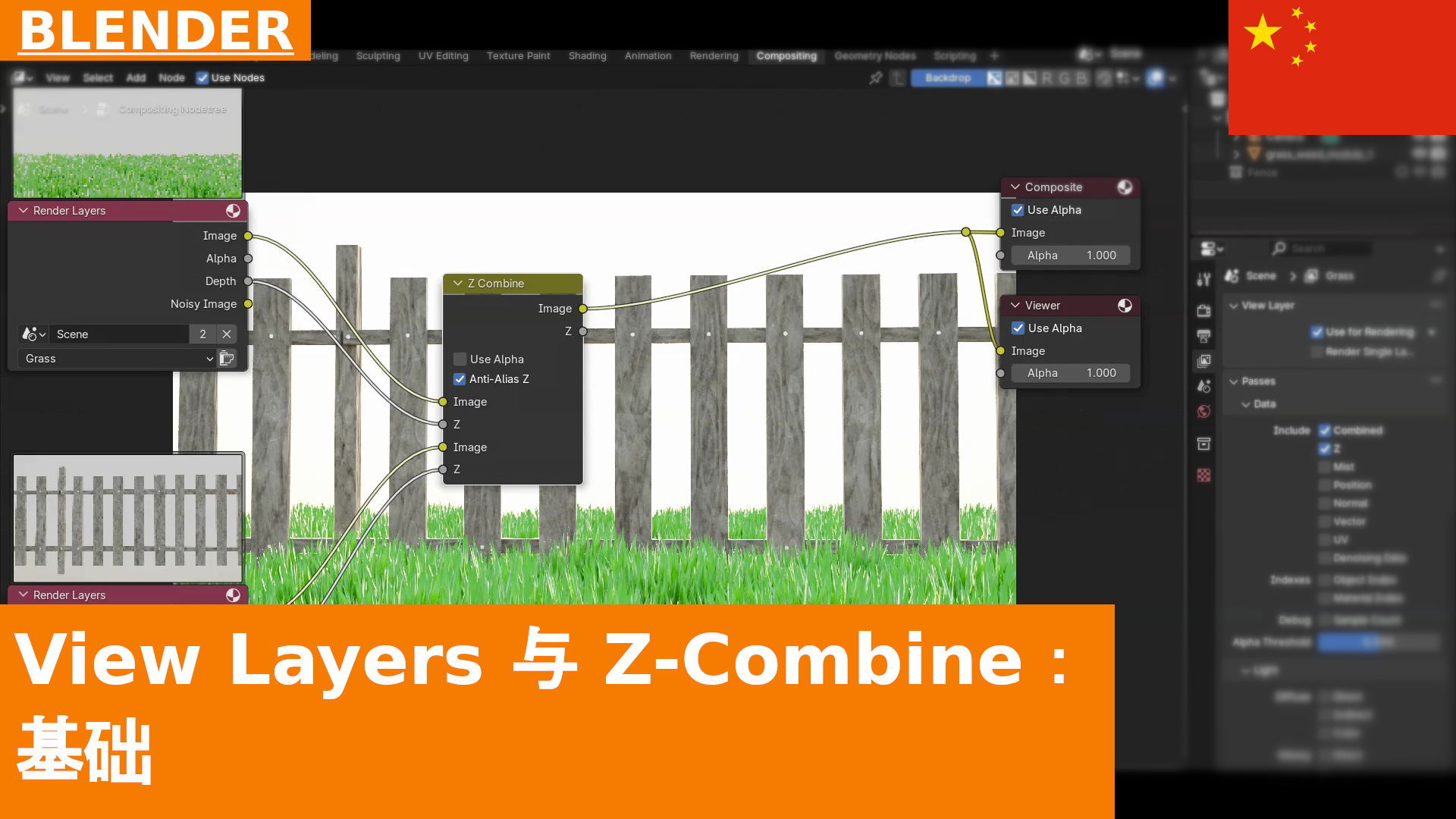Go to parent node tree icon

point(898,78)
